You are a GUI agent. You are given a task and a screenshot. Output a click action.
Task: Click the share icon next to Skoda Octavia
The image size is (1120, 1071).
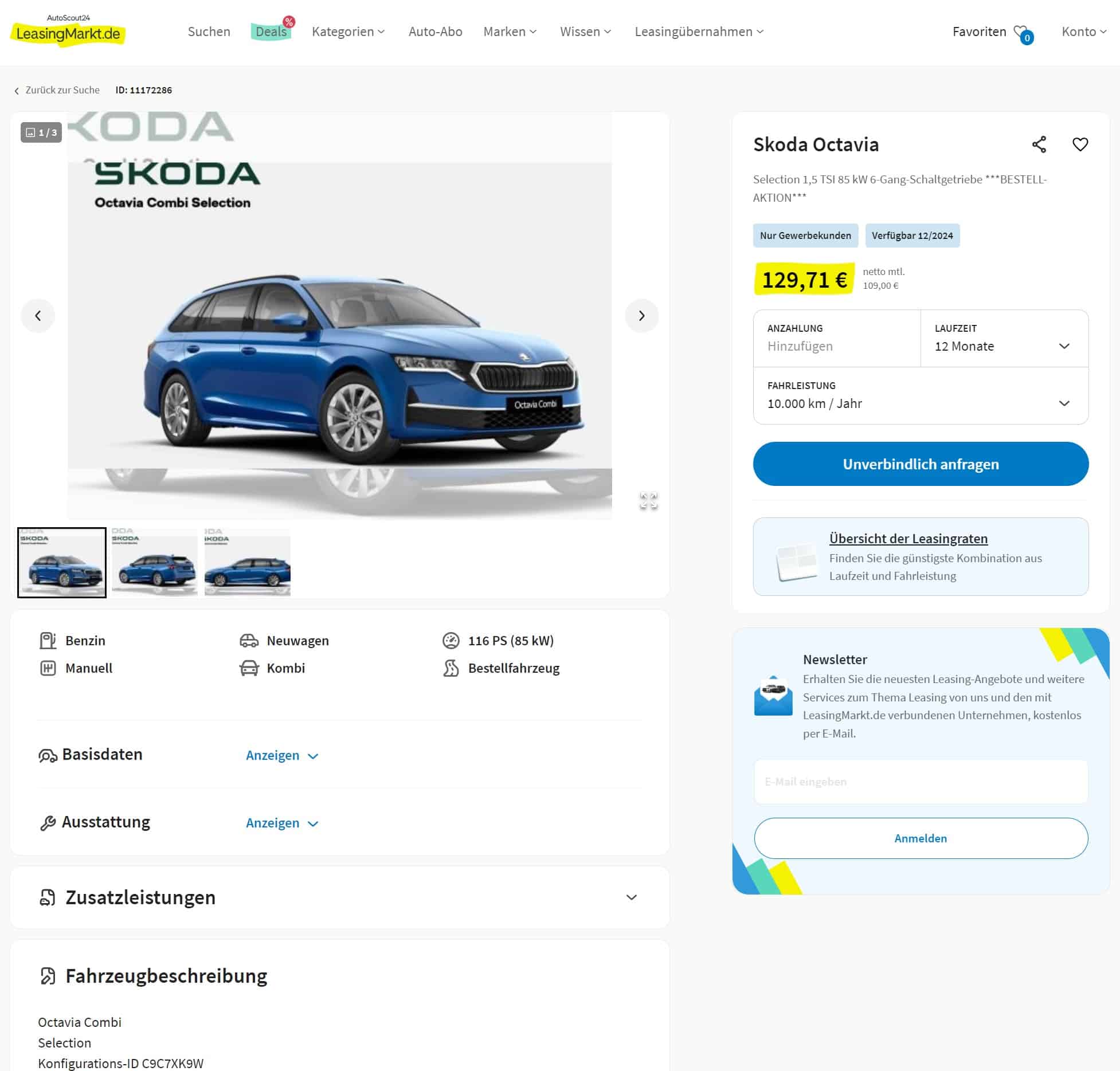tap(1039, 144)
